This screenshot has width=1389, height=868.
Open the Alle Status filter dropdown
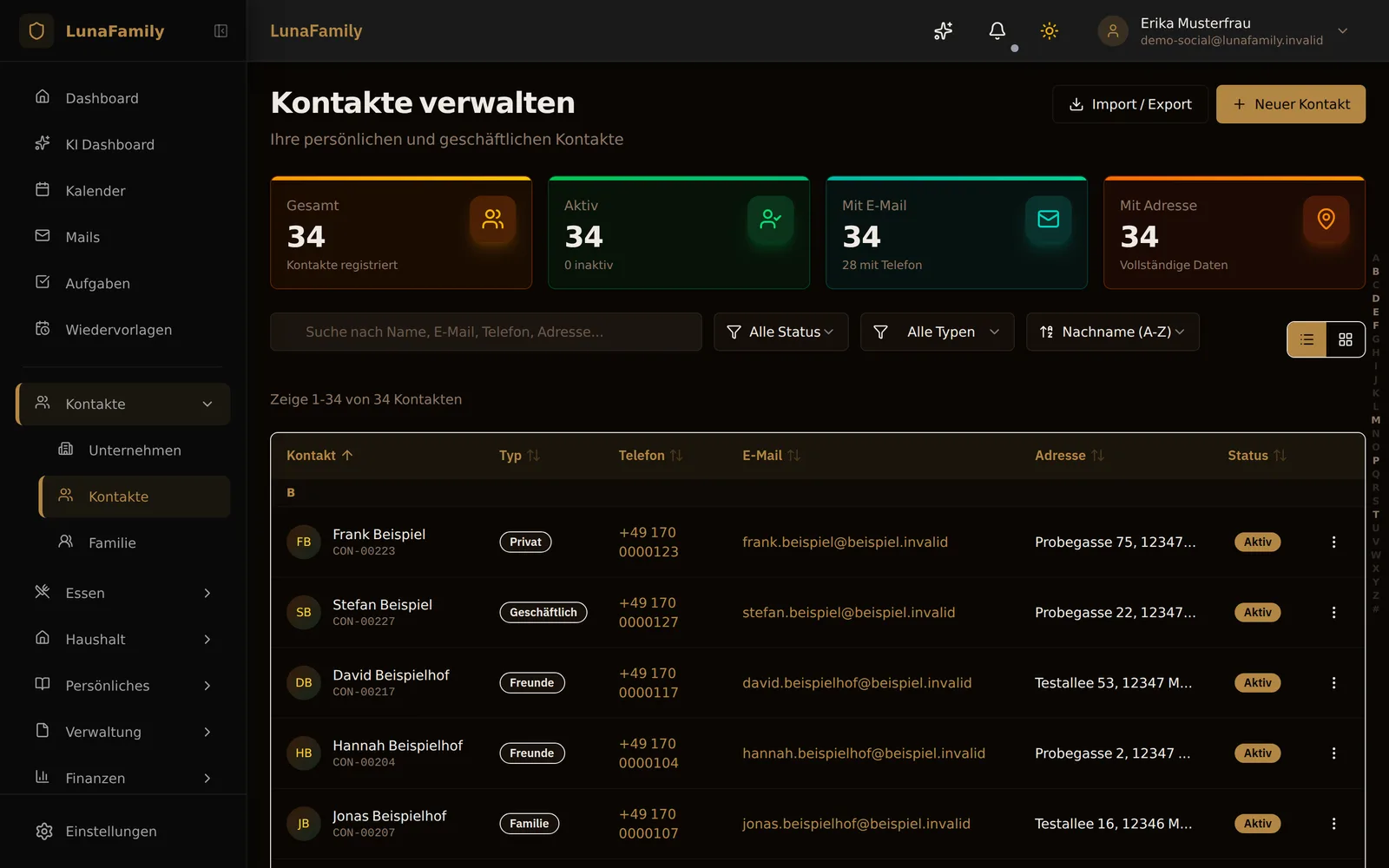[780, 332]
